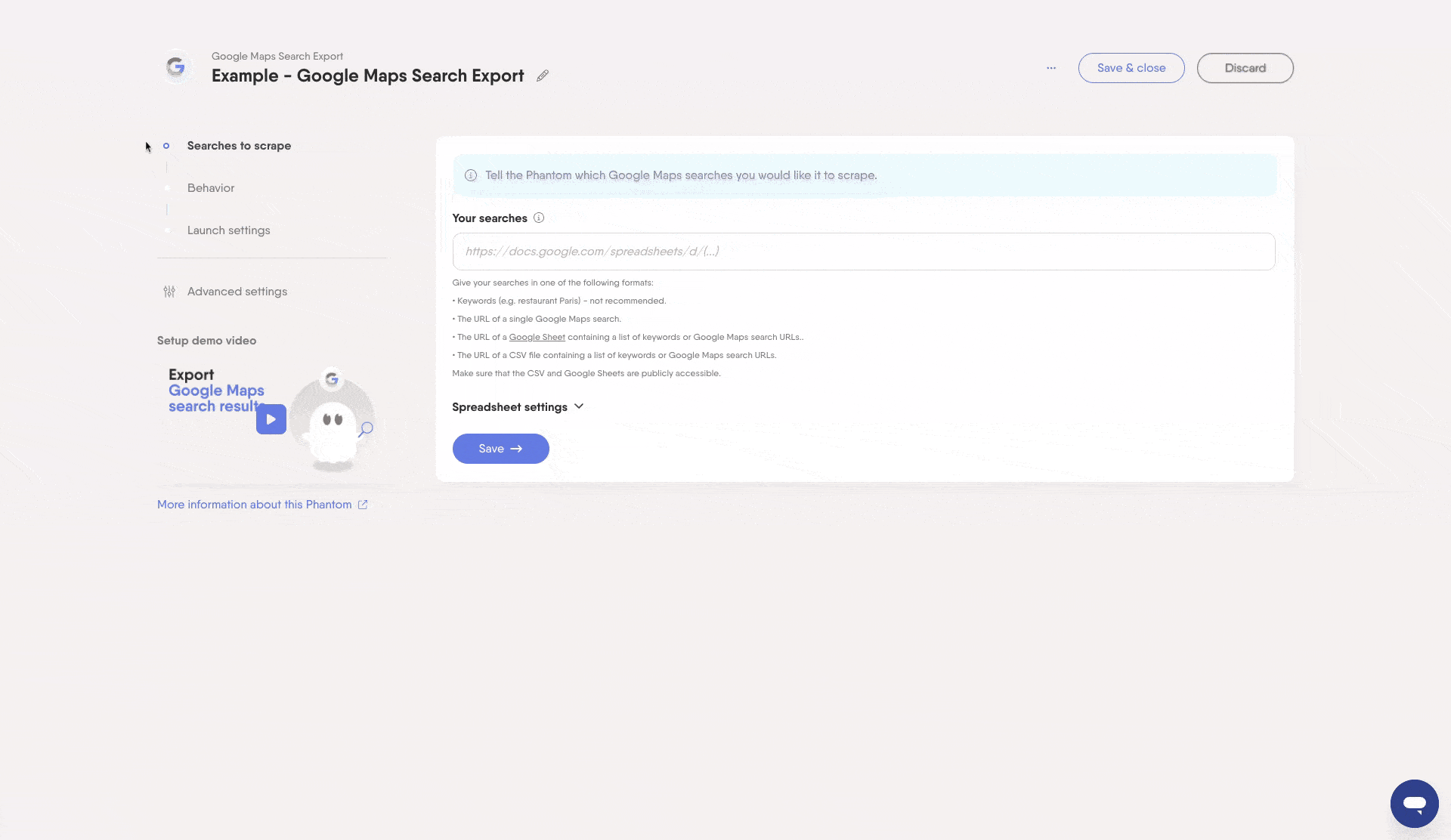Select the Searches to scrape step
This screenshot has width=1451, height=840.
tap(239, 146)
